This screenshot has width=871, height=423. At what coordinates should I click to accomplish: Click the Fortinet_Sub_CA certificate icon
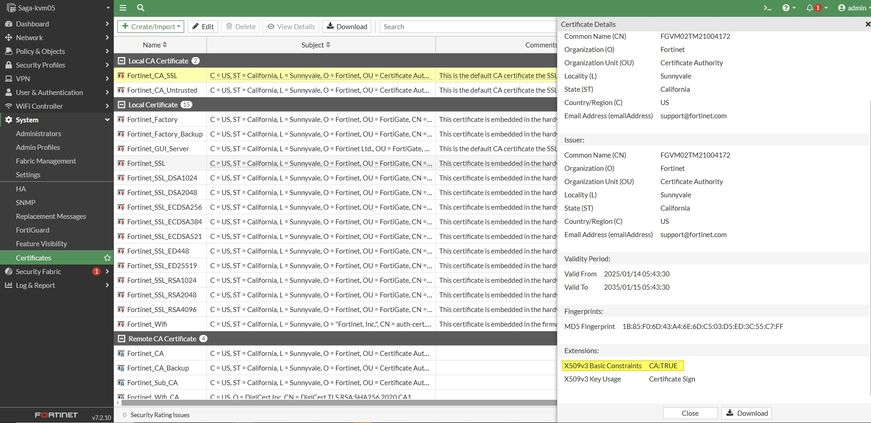tap(121, 383)
